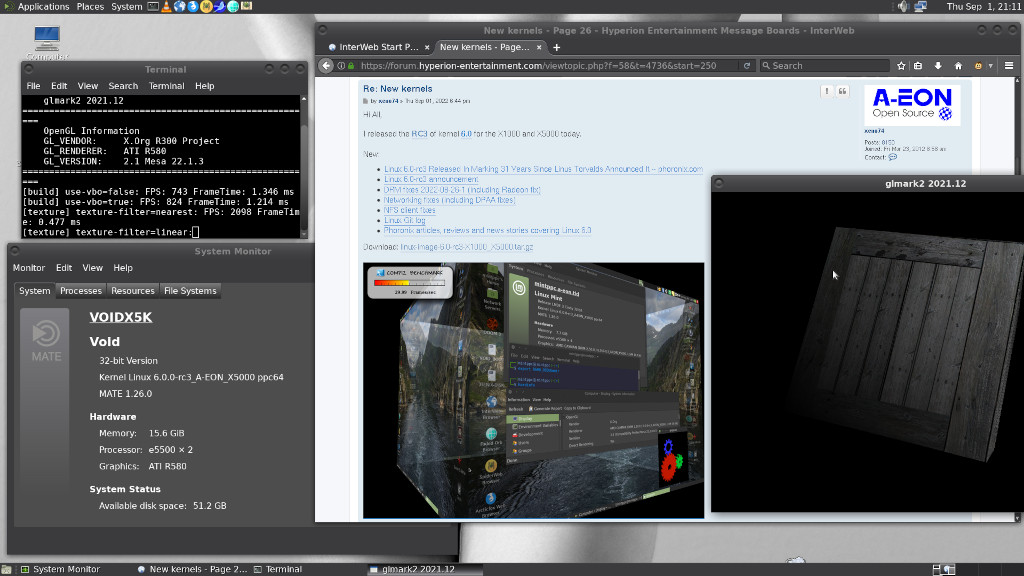Quote the post with the quotation icon
This screenshot has height=576, width=1024.
842,91
